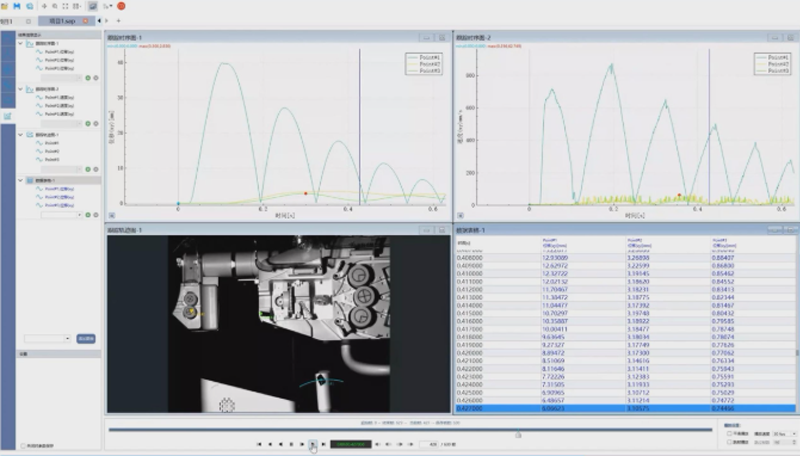Open the combo box under first chart group
Image resolution: width=800 pixels, height=456 pixels.
61,78
